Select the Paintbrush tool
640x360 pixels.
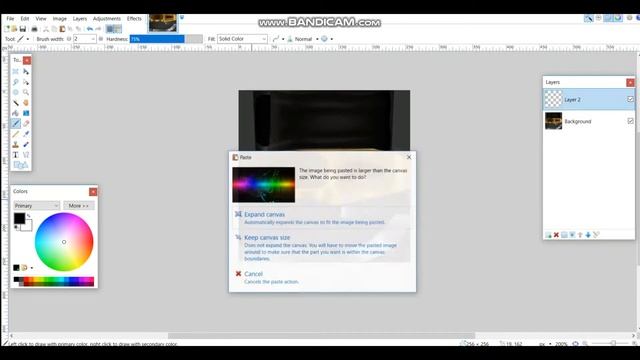tap(16, 123)
